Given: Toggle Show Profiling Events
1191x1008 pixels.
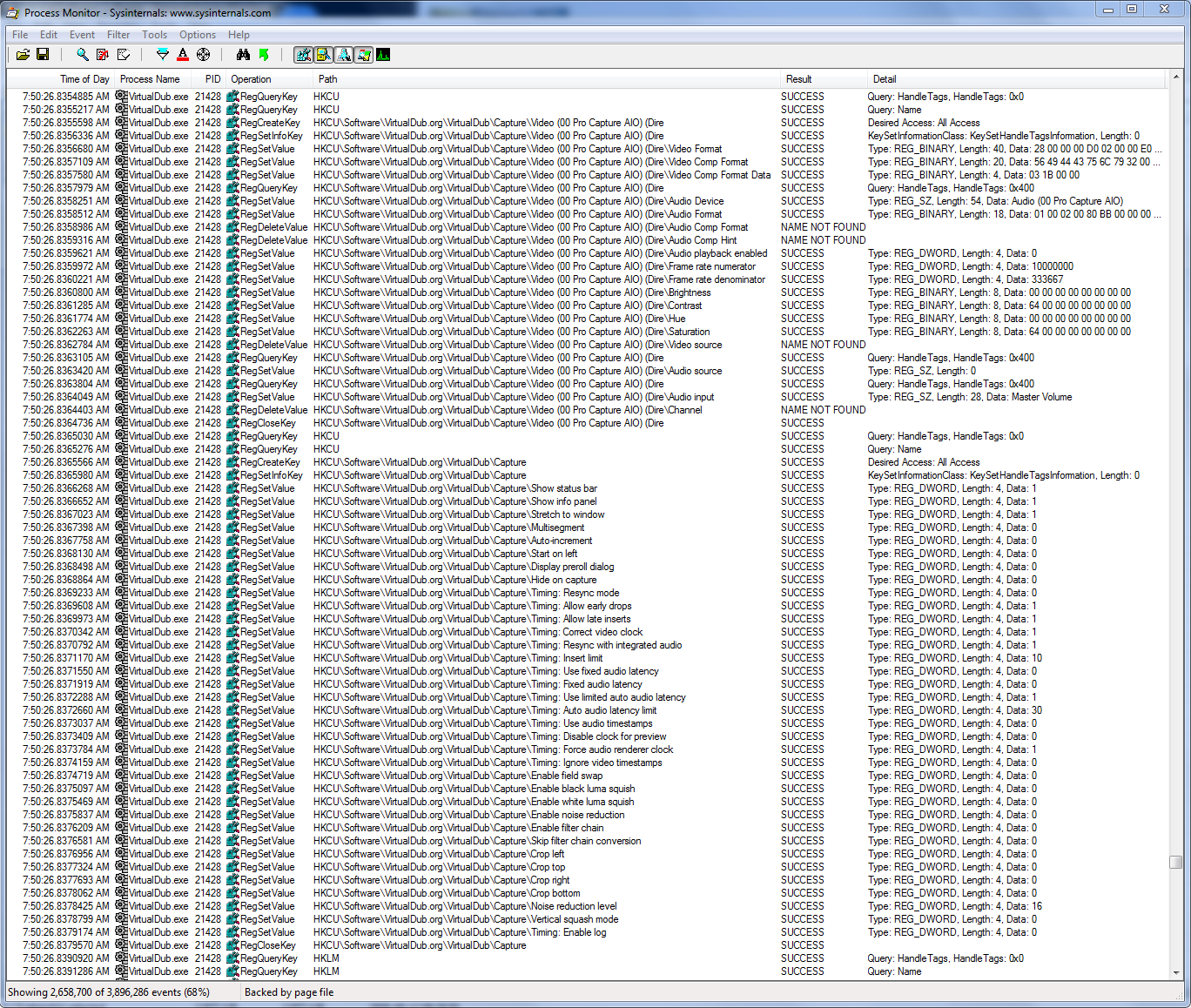Looking at the screenshot, I should [x=383, y=55].
